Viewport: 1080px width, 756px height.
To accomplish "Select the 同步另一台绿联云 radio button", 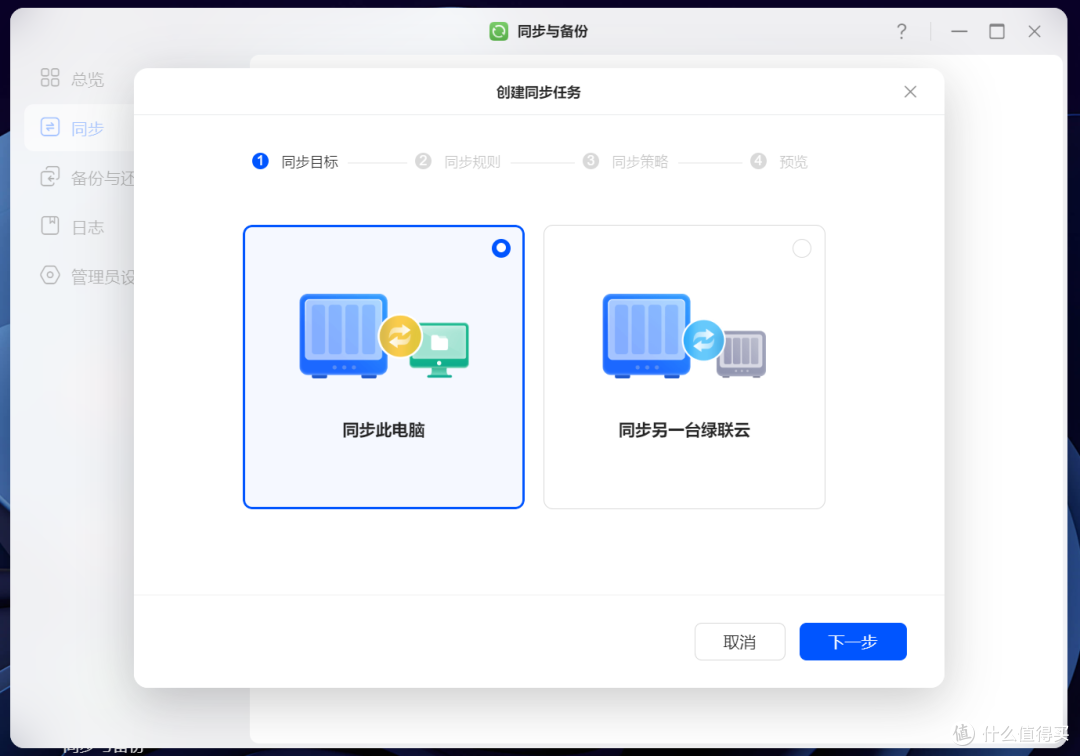I will click(801, 248).
